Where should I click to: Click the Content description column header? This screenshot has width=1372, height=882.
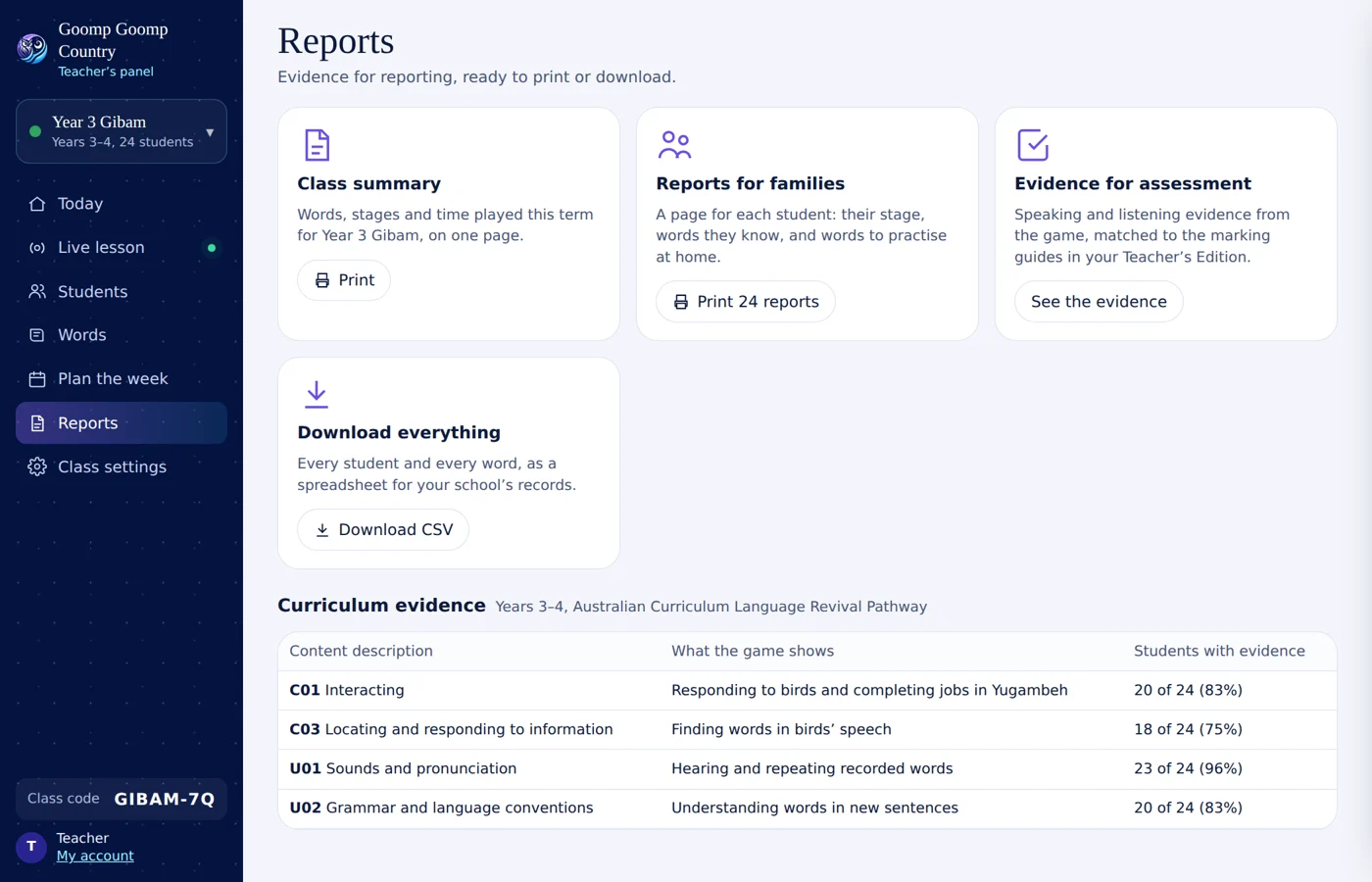tap(362, 651)
